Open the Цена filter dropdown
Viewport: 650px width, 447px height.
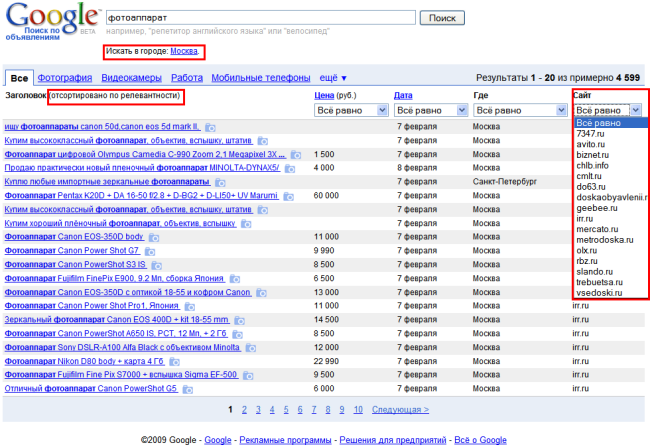pyautogui.click(x=351, y=110)
